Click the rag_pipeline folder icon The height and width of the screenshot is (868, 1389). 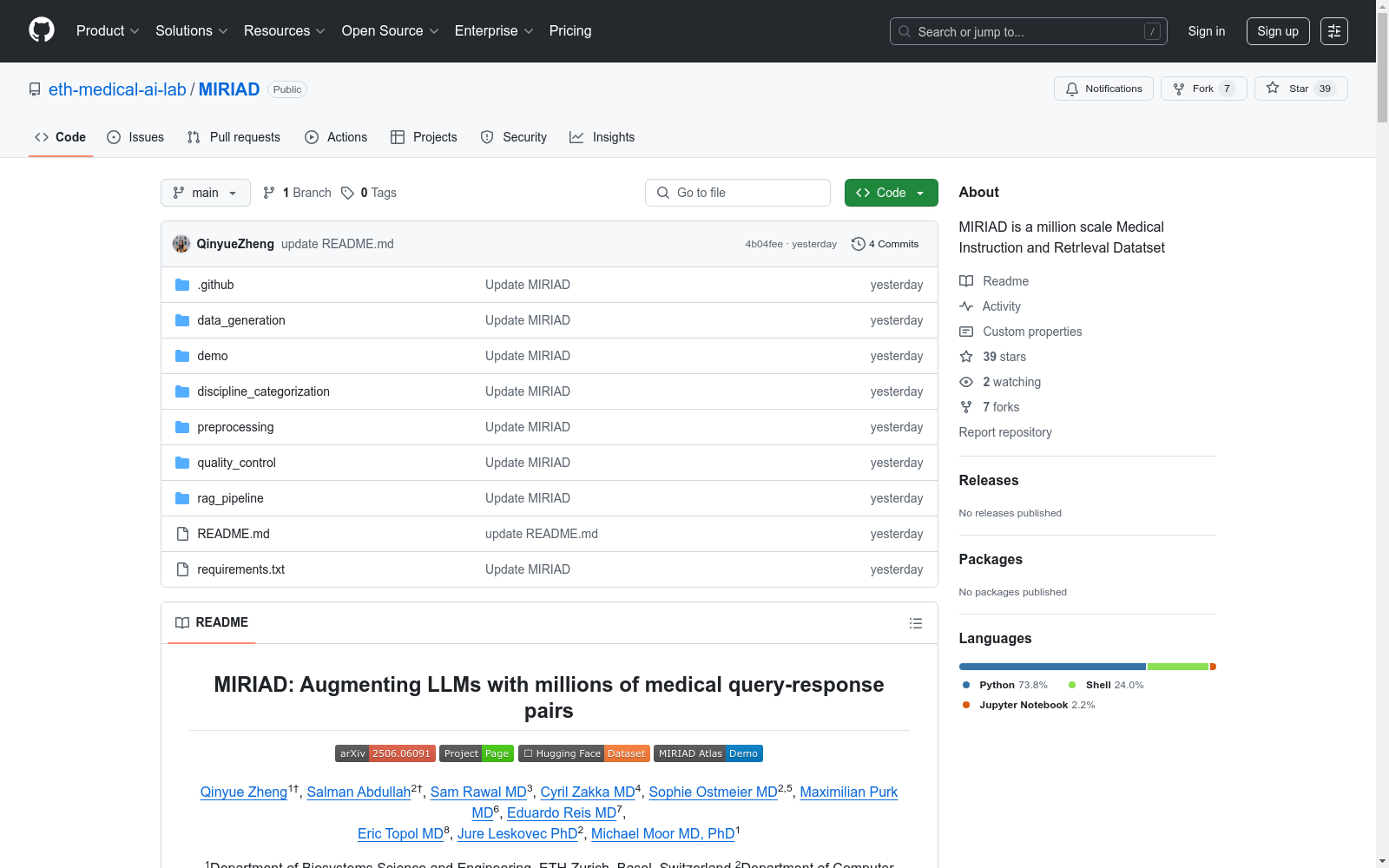click(x=182, y=498)
